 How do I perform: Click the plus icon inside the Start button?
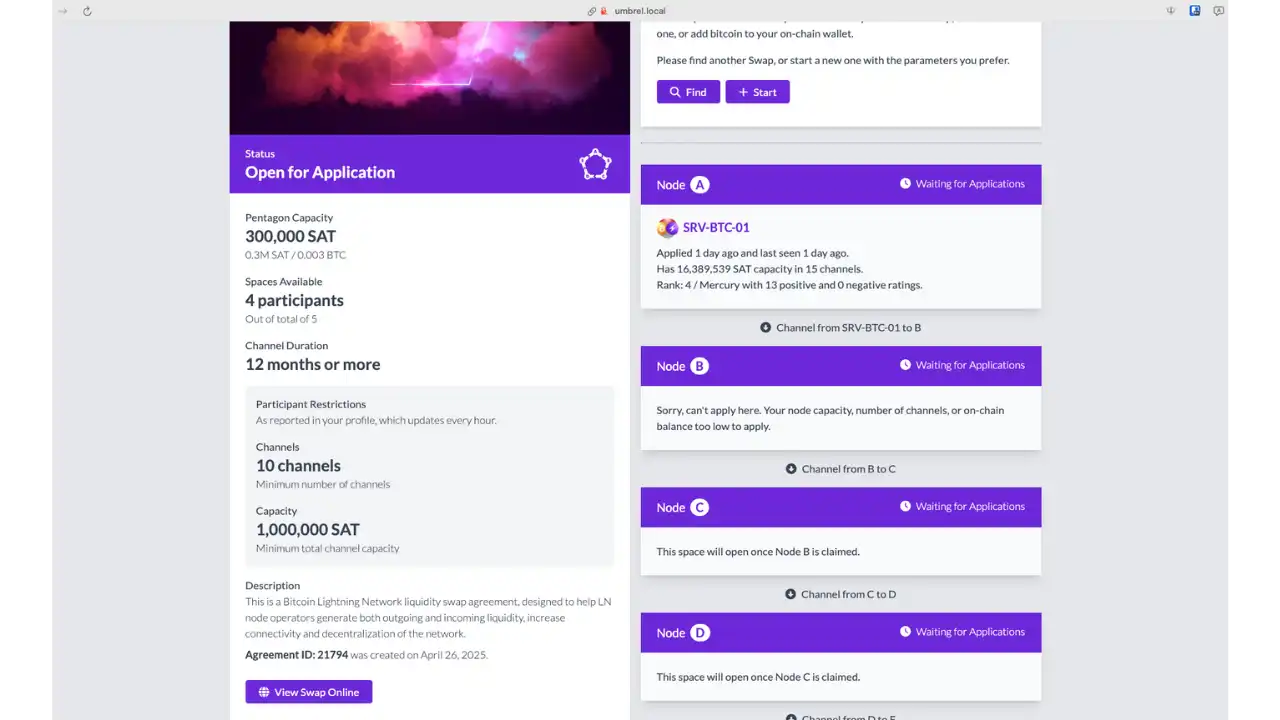[x=745, y=92]
